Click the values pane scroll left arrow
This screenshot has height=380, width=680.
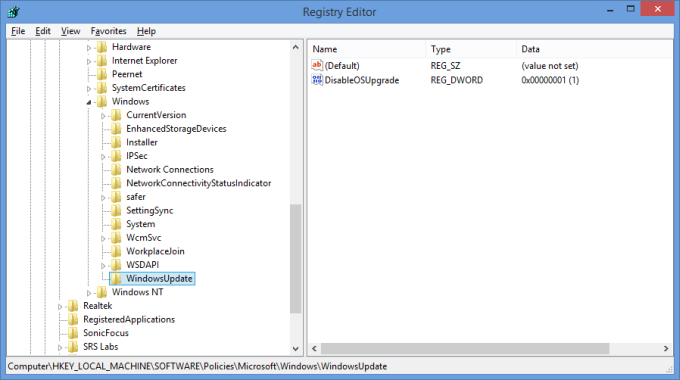[314, 348]
